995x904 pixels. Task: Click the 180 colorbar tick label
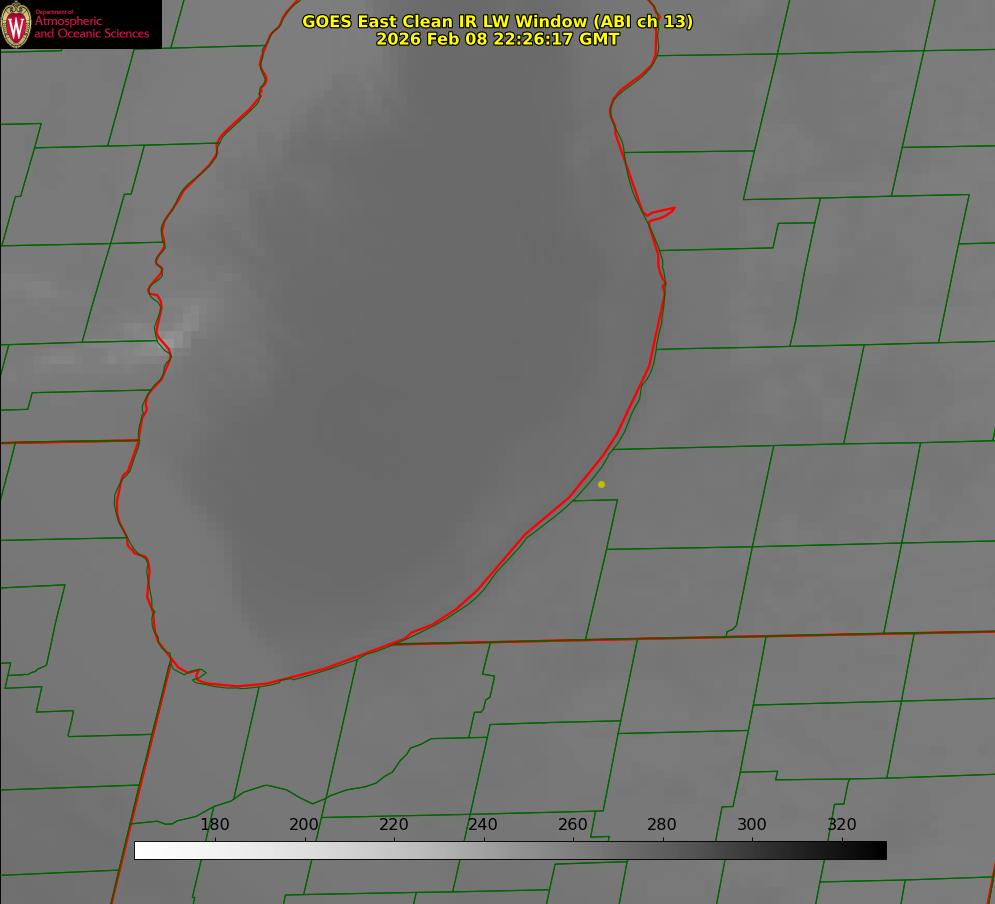[215, 825]
